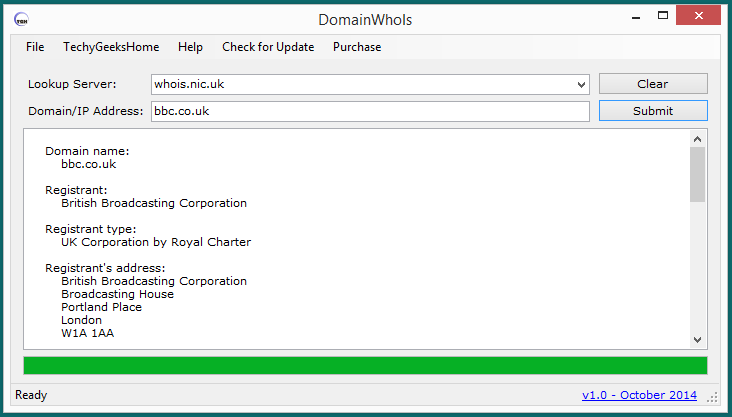Click the green progress bar

(x=365, y=366)
